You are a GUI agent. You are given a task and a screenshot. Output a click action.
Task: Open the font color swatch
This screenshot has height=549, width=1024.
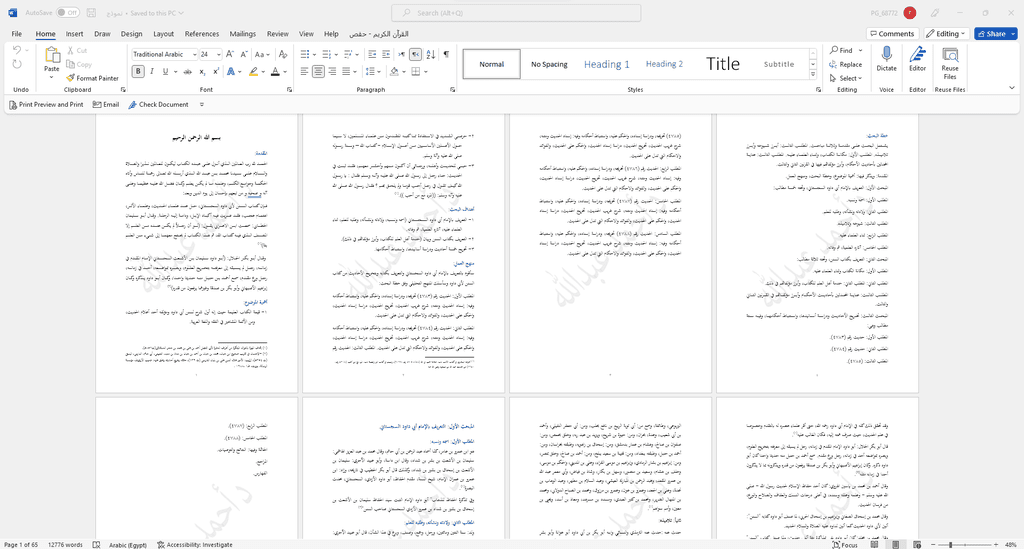pyautogui.click(x=275, y=72)
